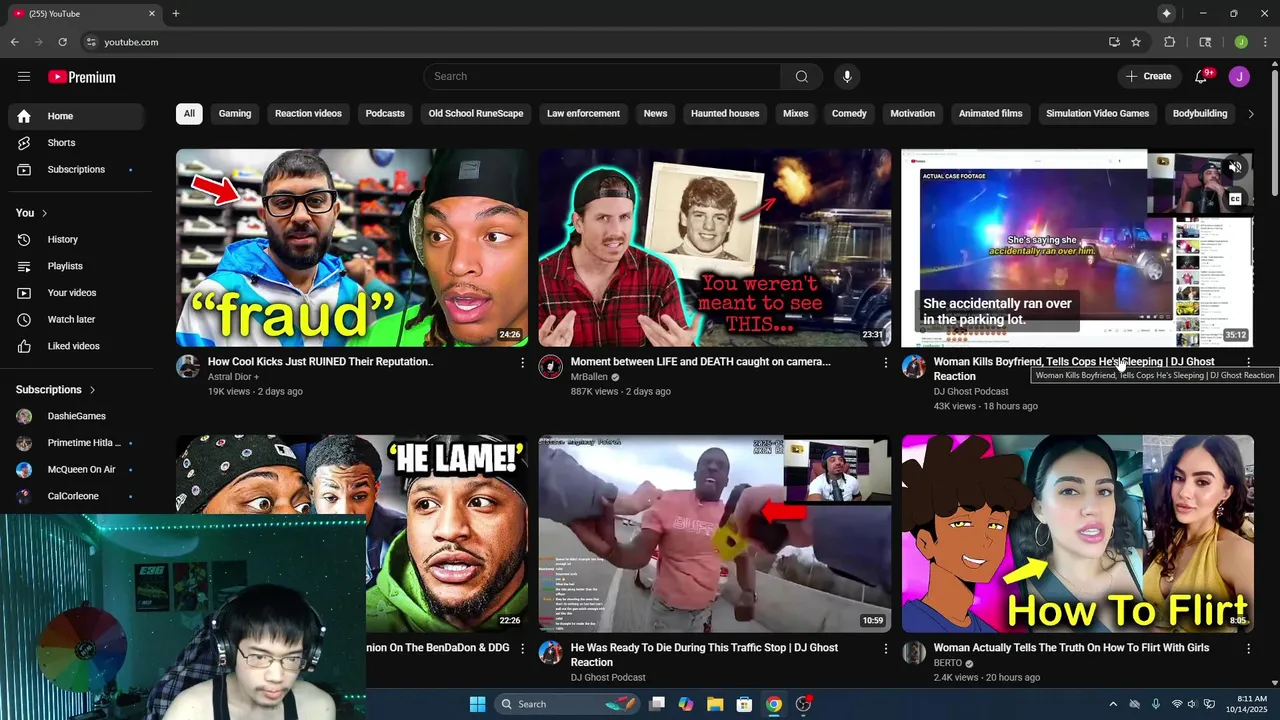The width and height of the screenshot is (1280, 720).
Task: Toggle closed captions on the preview video
Action: pyautogui.click(x=1235, y=199)
